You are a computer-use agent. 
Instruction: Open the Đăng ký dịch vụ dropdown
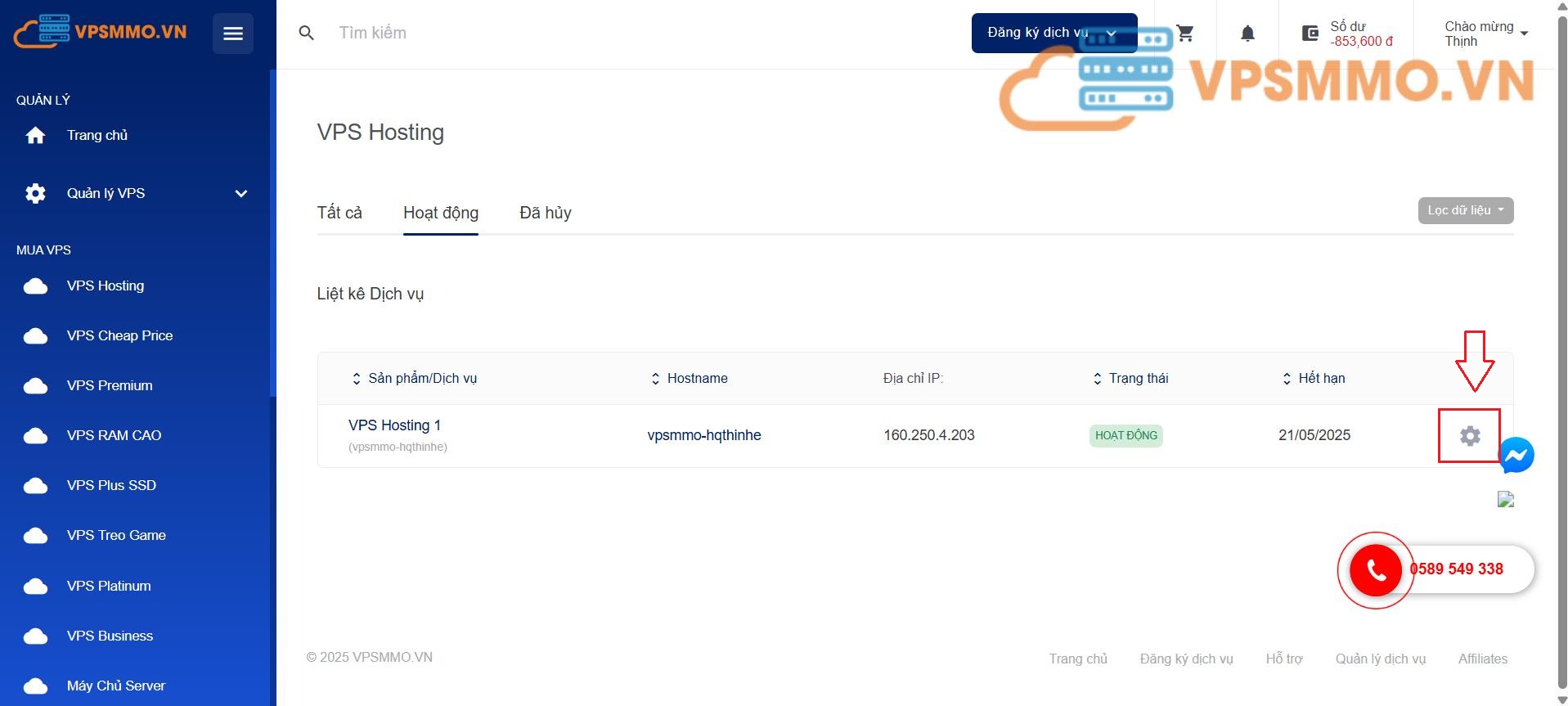1053,34
